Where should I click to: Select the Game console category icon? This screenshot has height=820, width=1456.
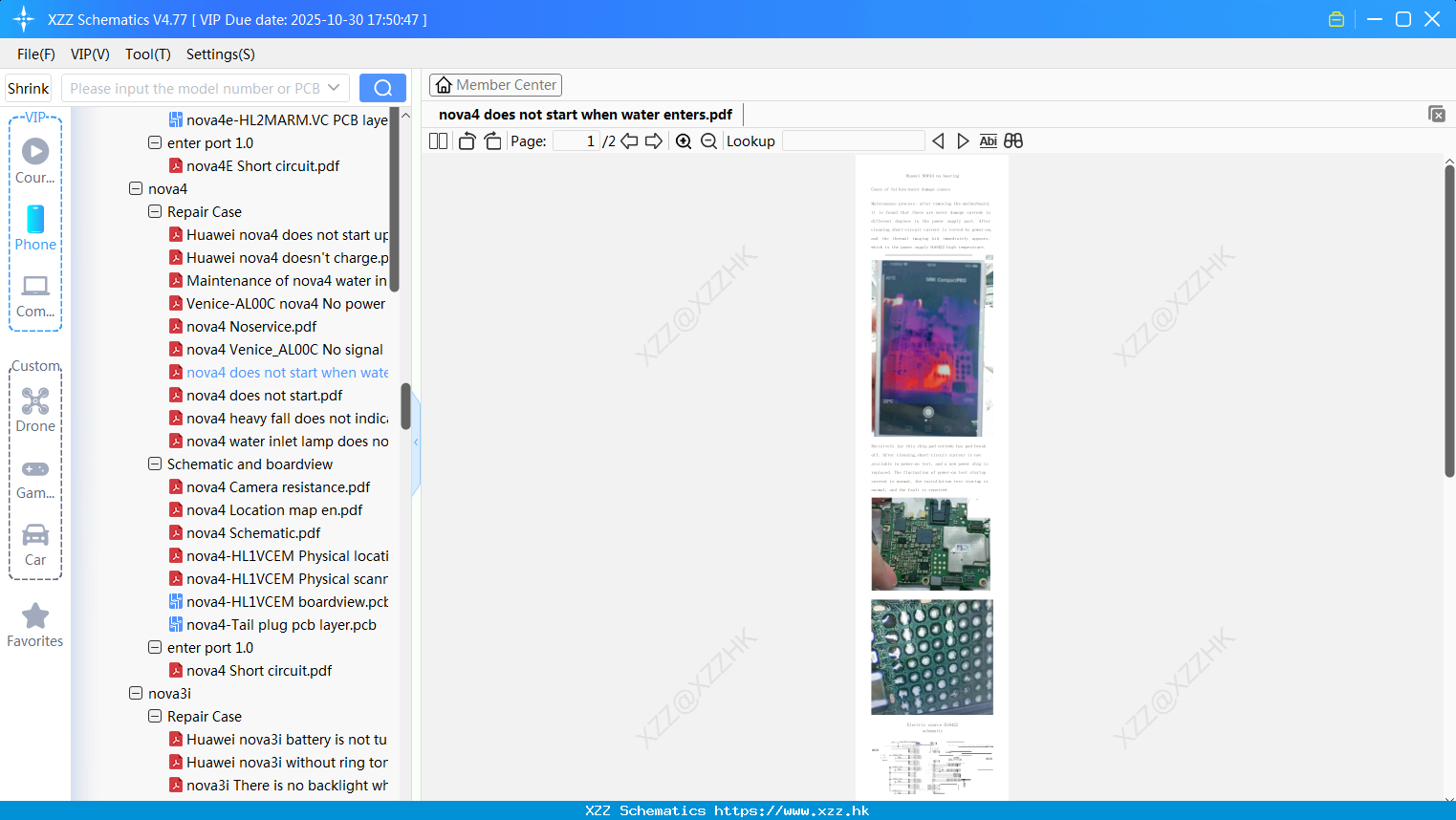(35, 479)
